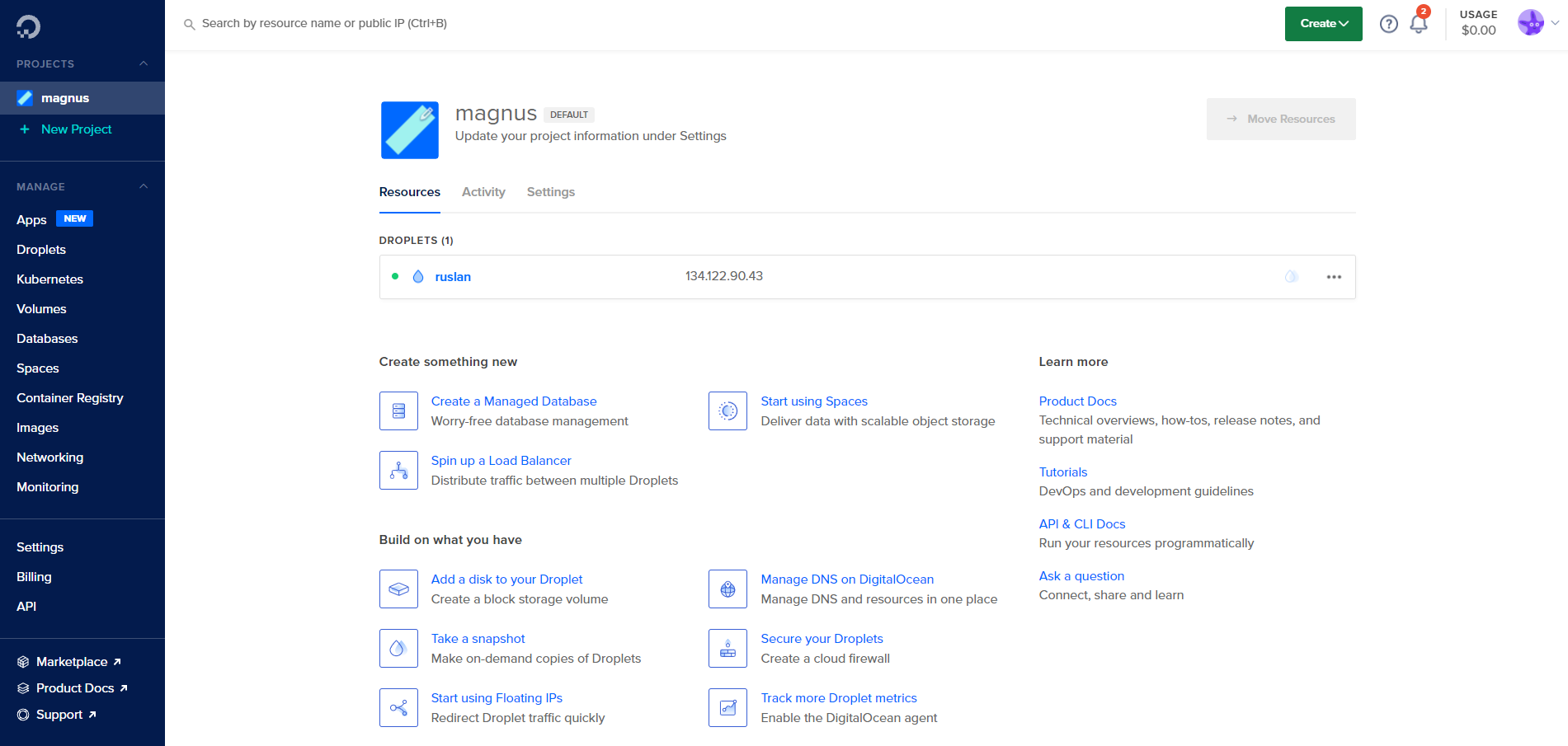
Task: Open Networking in the sidebar
Action: [x=49, y=457]
